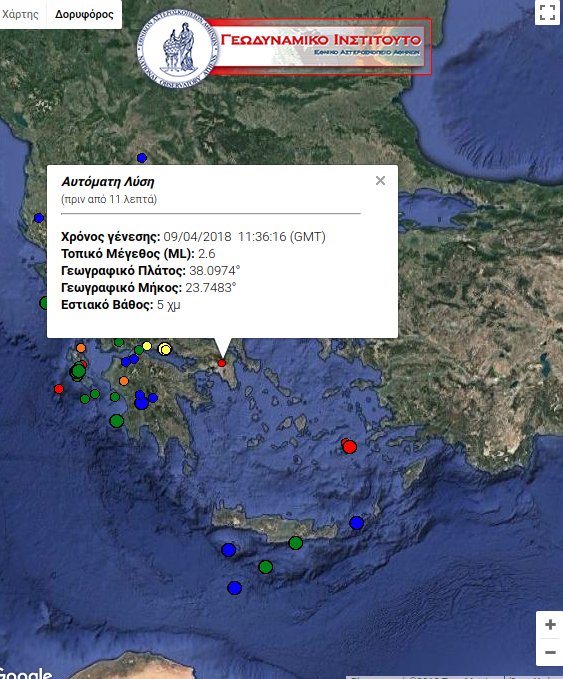Screen dimensions: 563x679
Task: Click the longitude value 23.7483°
Action: (x=211, y=288)
